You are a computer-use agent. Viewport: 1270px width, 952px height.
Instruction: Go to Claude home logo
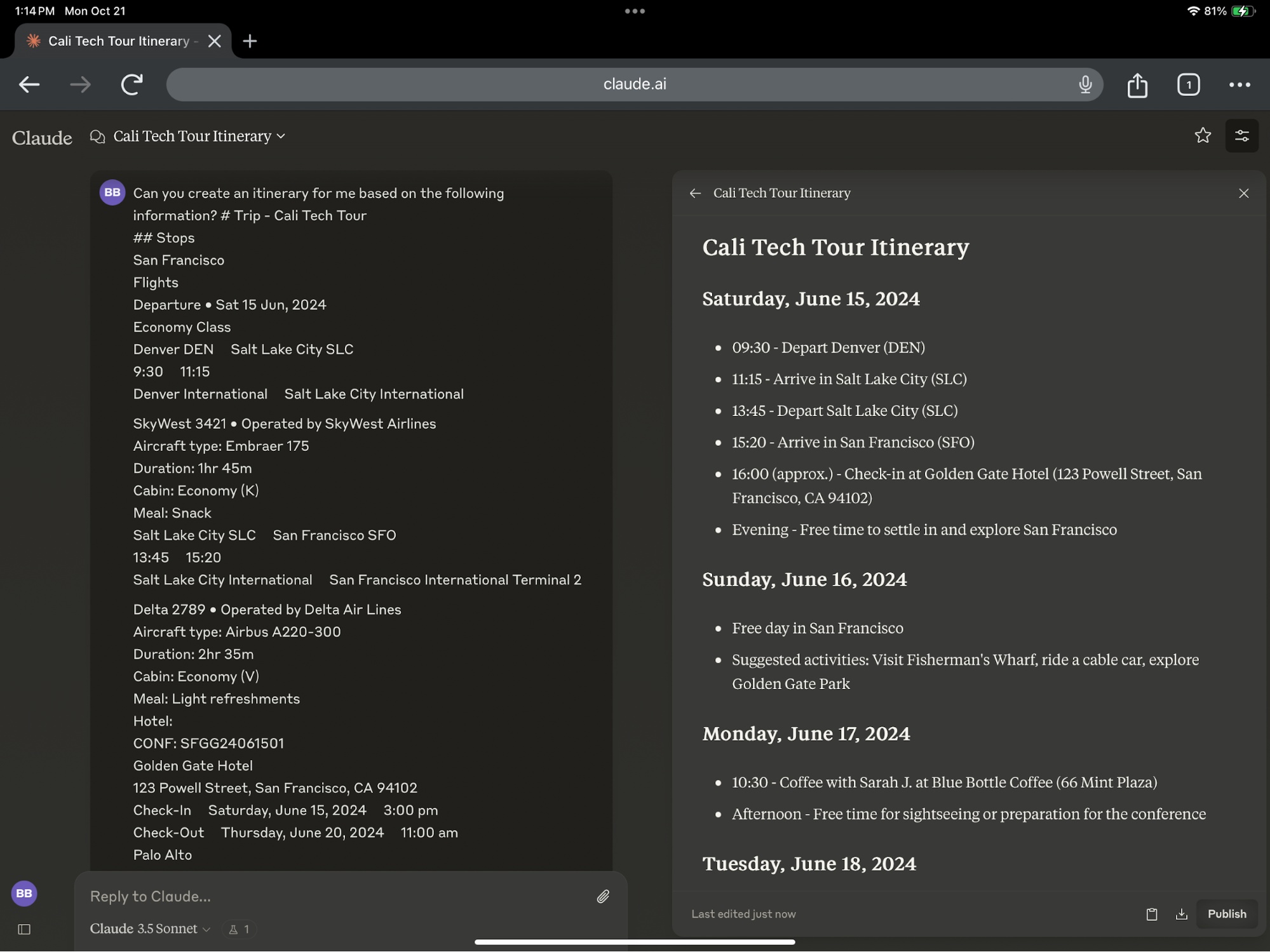click(x=42, y=138)
